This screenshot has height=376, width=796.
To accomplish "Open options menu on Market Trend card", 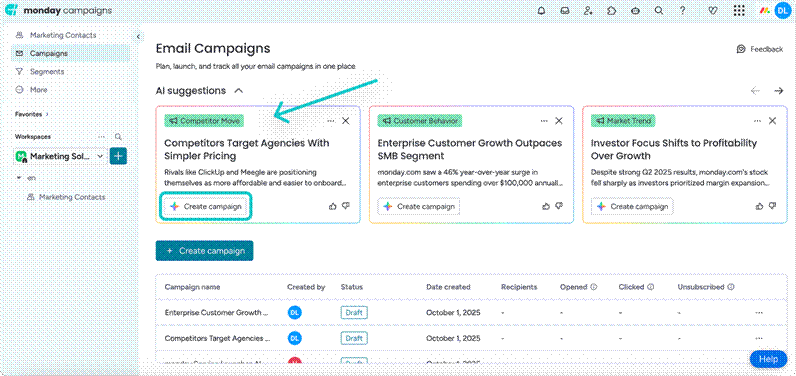I will [757, 121].
